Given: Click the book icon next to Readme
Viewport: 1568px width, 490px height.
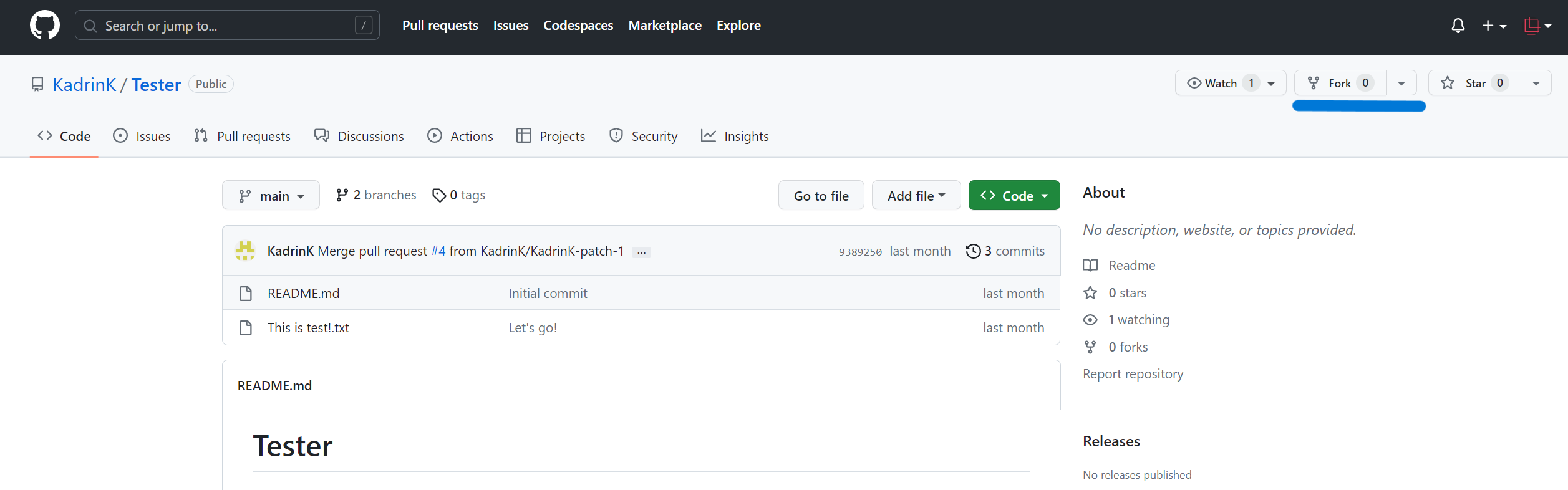Looking at the screenshot, I should tap(1090, 265).
